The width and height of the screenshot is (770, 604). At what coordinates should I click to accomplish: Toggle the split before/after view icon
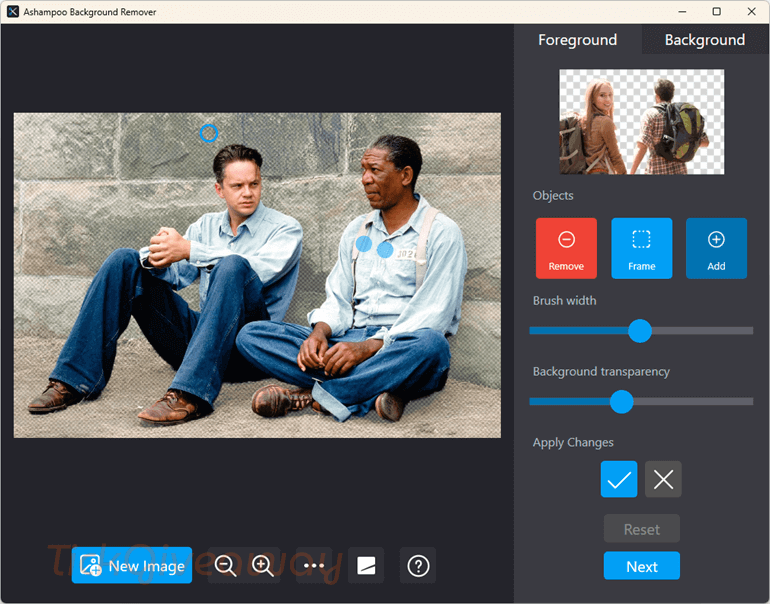tap(366, 565)
